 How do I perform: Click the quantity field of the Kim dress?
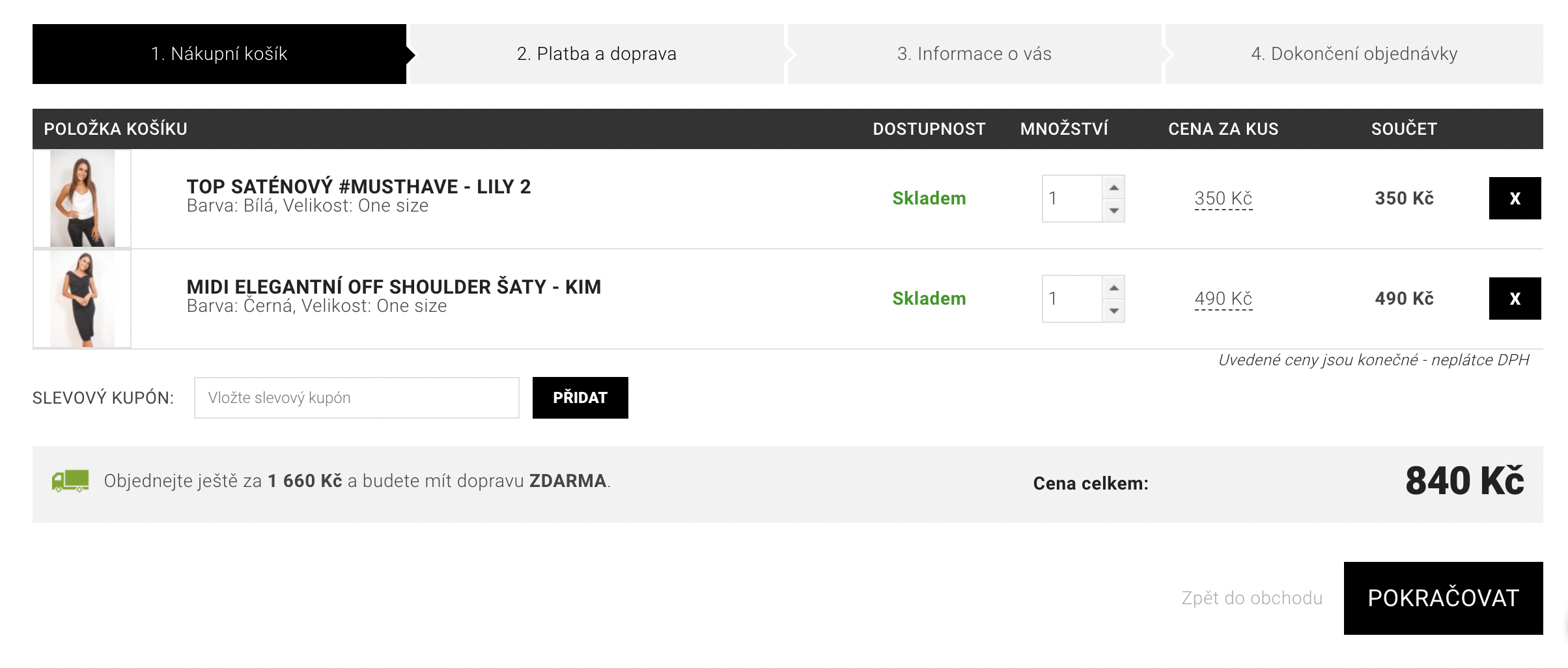(1072, 299)
